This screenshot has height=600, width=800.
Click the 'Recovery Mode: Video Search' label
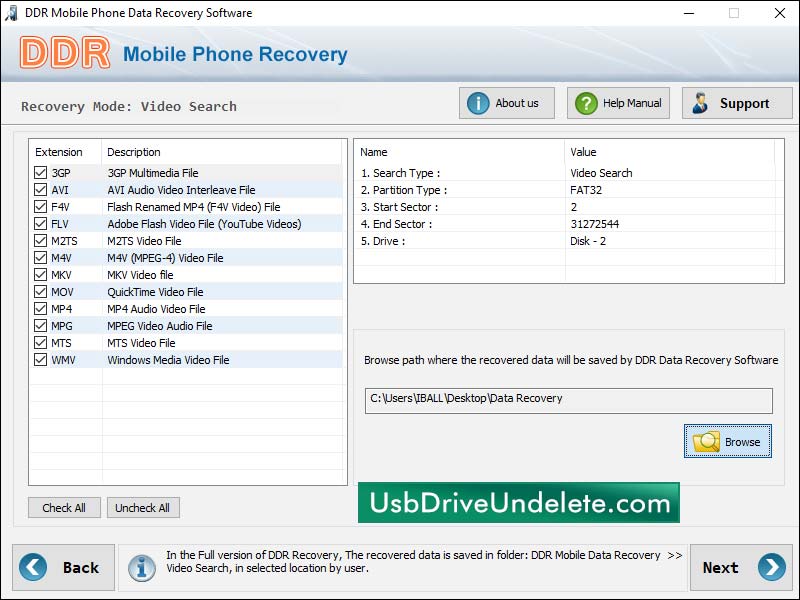(x=129, y=107)
